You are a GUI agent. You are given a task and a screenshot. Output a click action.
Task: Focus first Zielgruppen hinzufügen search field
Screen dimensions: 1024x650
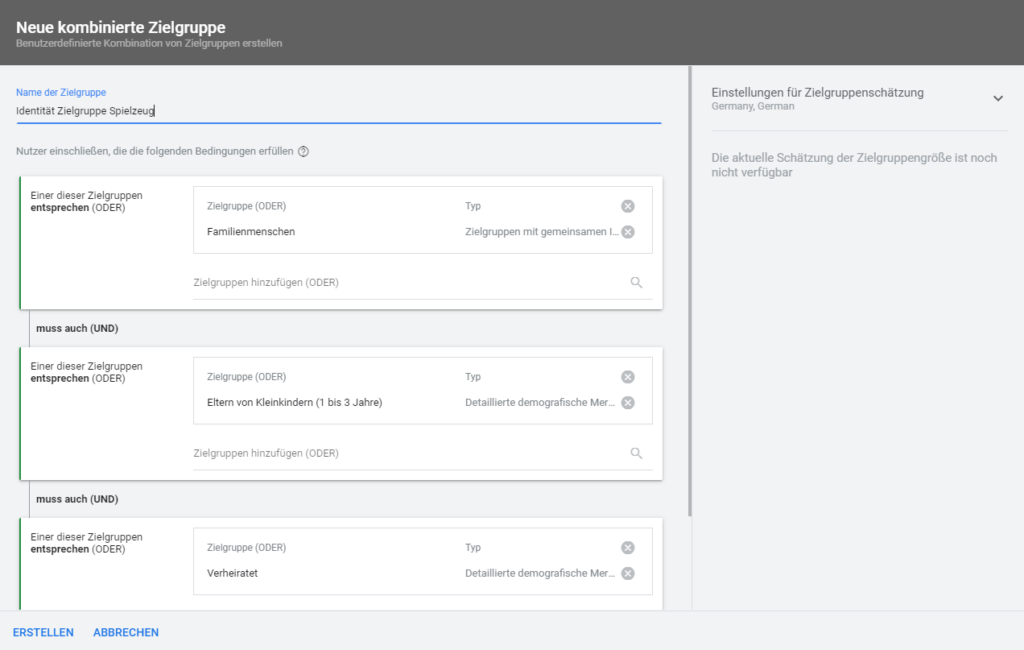click(x=405, y=283)
